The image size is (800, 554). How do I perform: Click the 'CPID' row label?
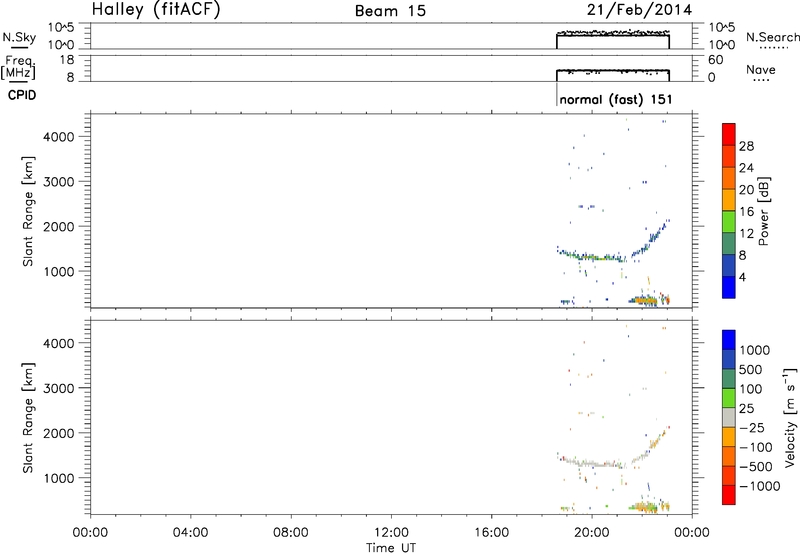click(22, 95)
